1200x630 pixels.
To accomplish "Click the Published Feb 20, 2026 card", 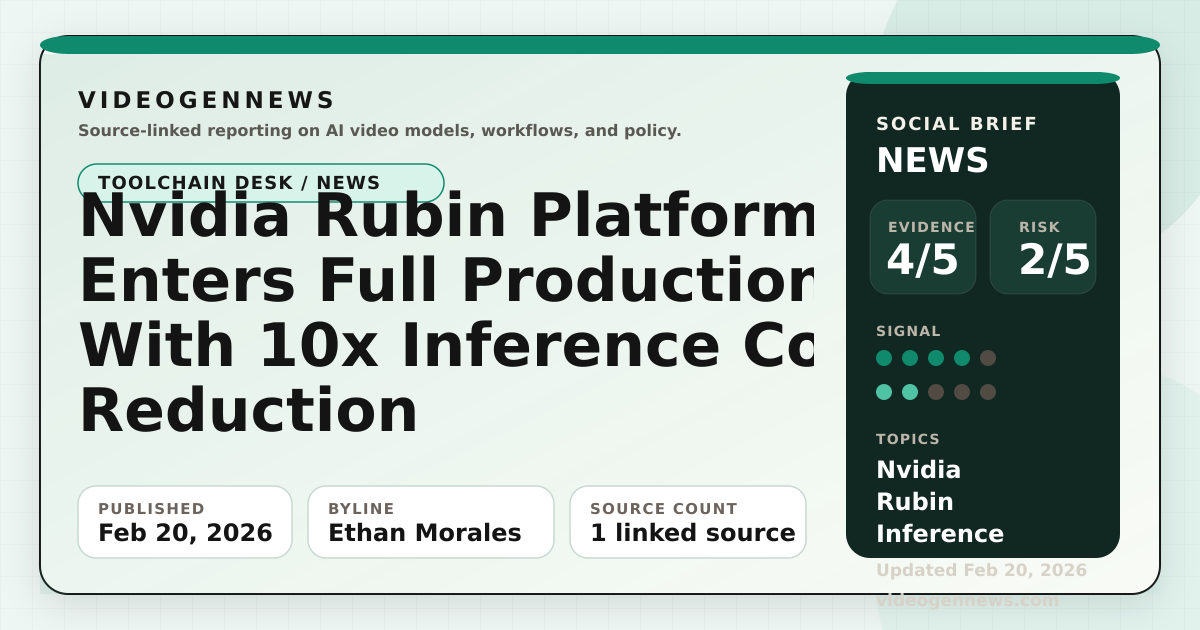I will (185, 522).
